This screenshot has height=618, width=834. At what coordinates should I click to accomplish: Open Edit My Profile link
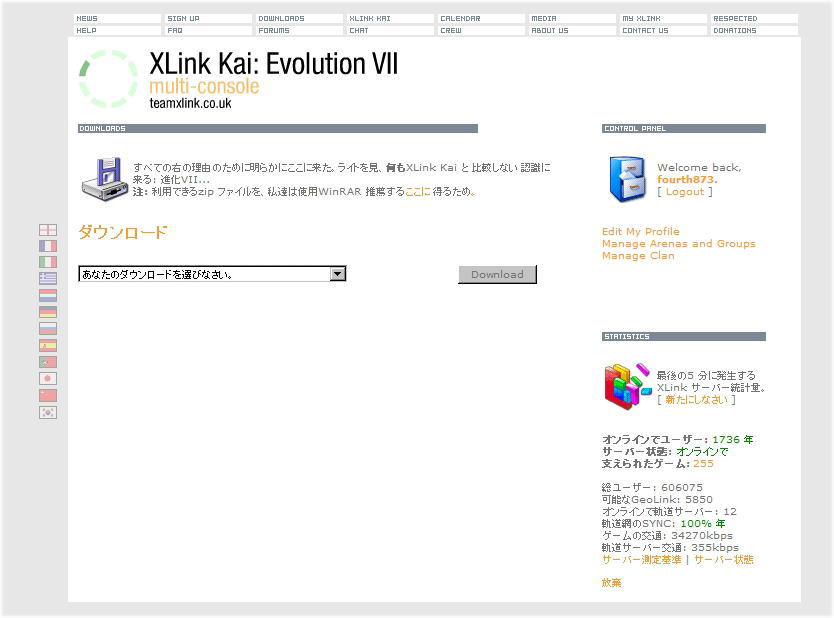coord(640,231)
